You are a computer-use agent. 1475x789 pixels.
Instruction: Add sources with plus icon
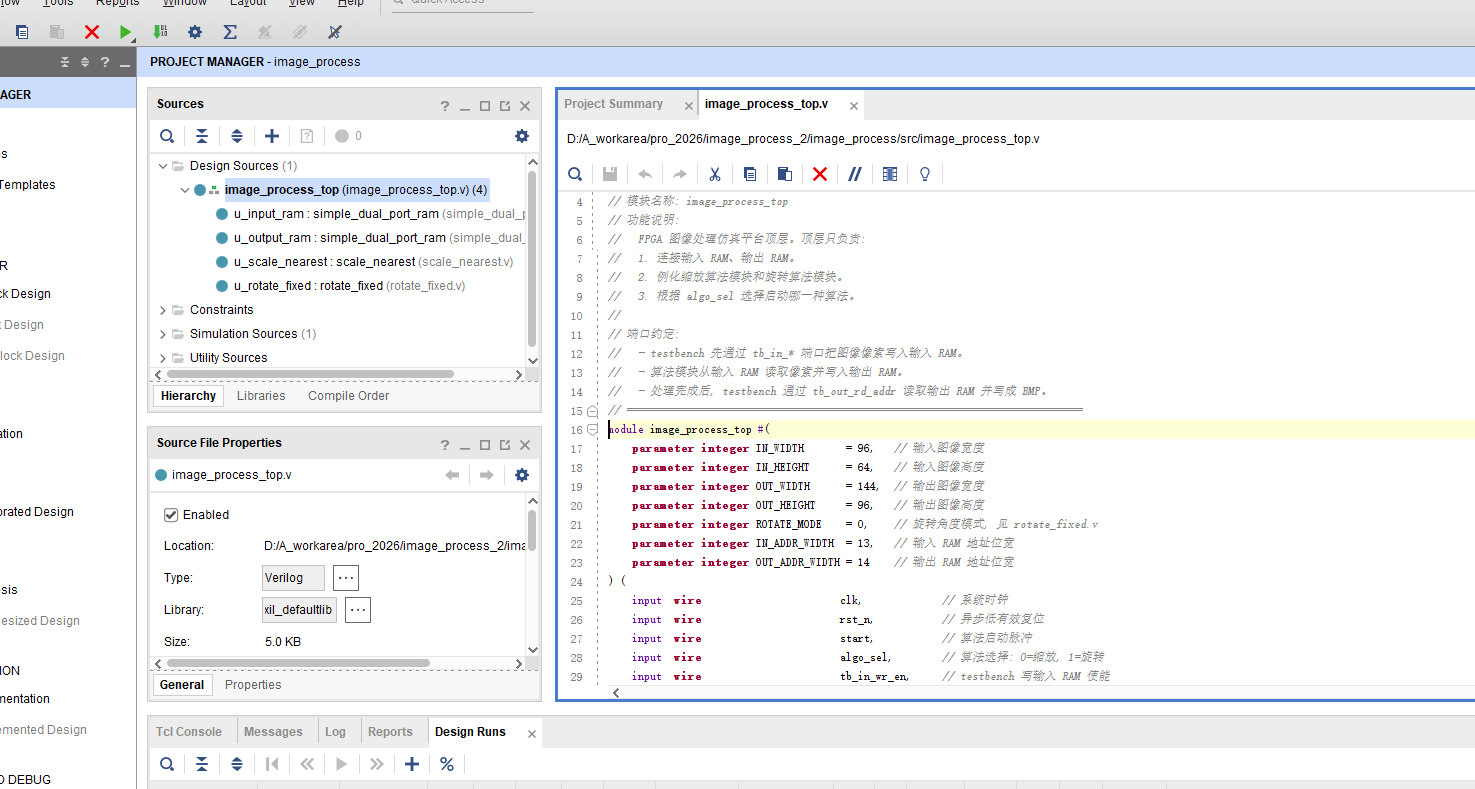point(272,136)
